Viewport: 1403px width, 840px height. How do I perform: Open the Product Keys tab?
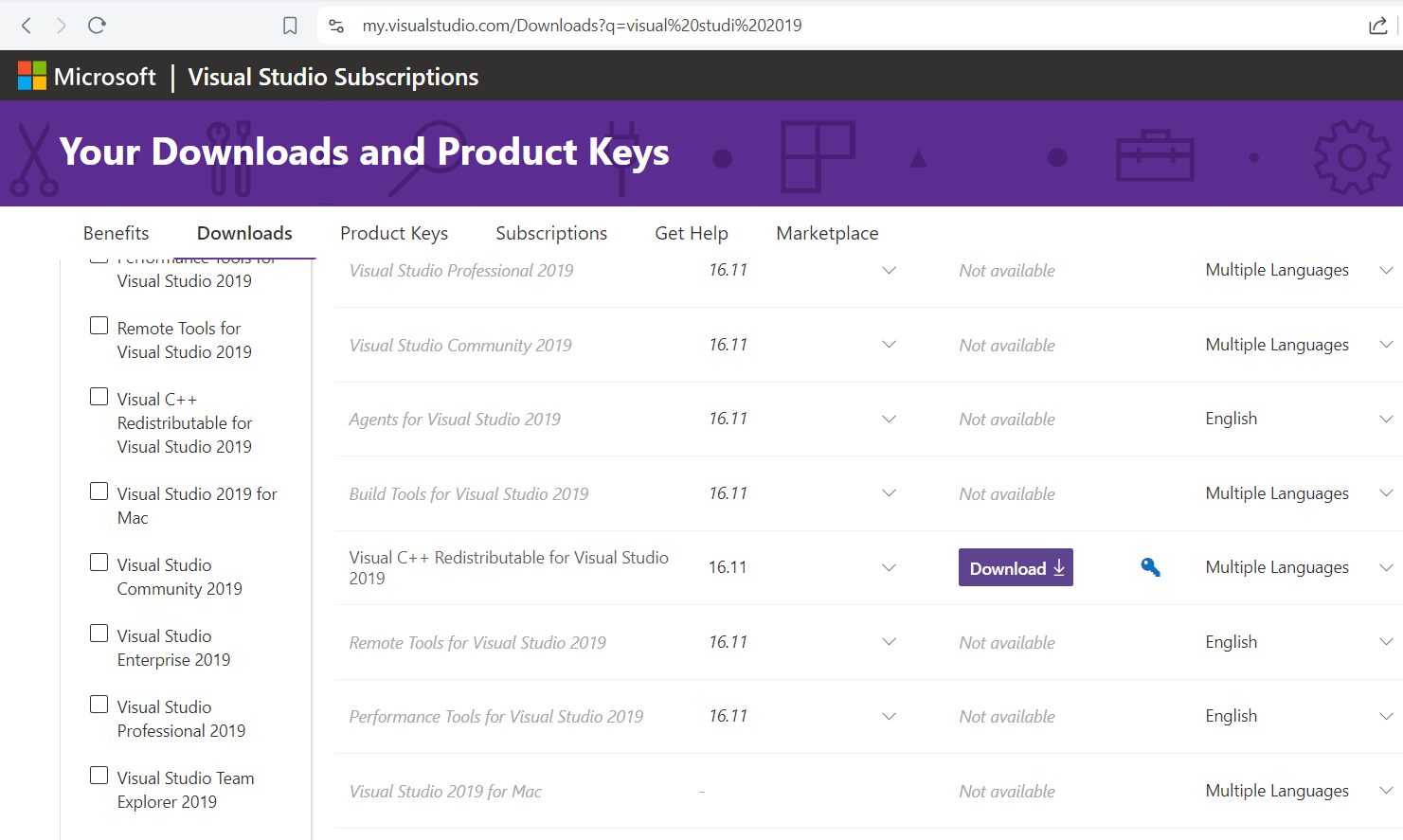pyautogui.click(x=394, y=233)
